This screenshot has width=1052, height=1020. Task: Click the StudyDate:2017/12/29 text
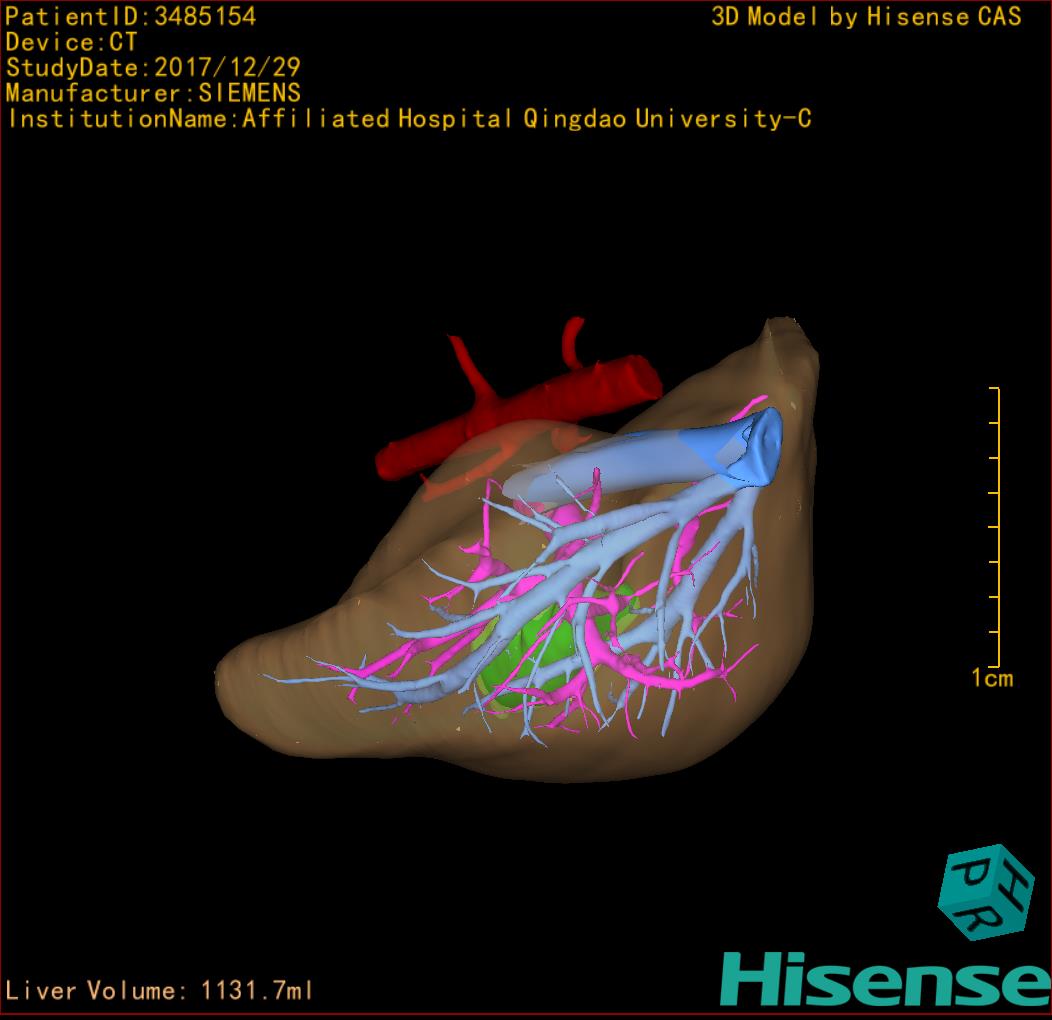(153, 68)
